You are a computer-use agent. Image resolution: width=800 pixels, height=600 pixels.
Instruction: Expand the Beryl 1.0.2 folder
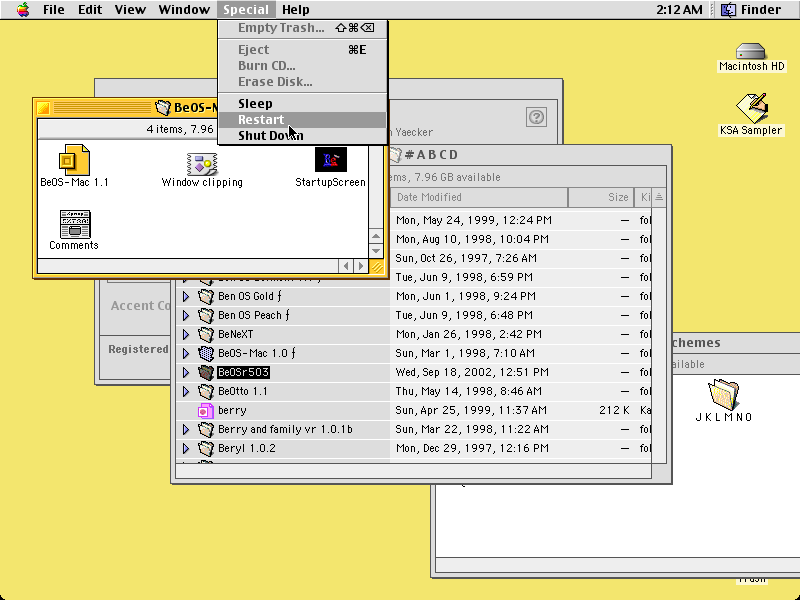coord(186,448)
